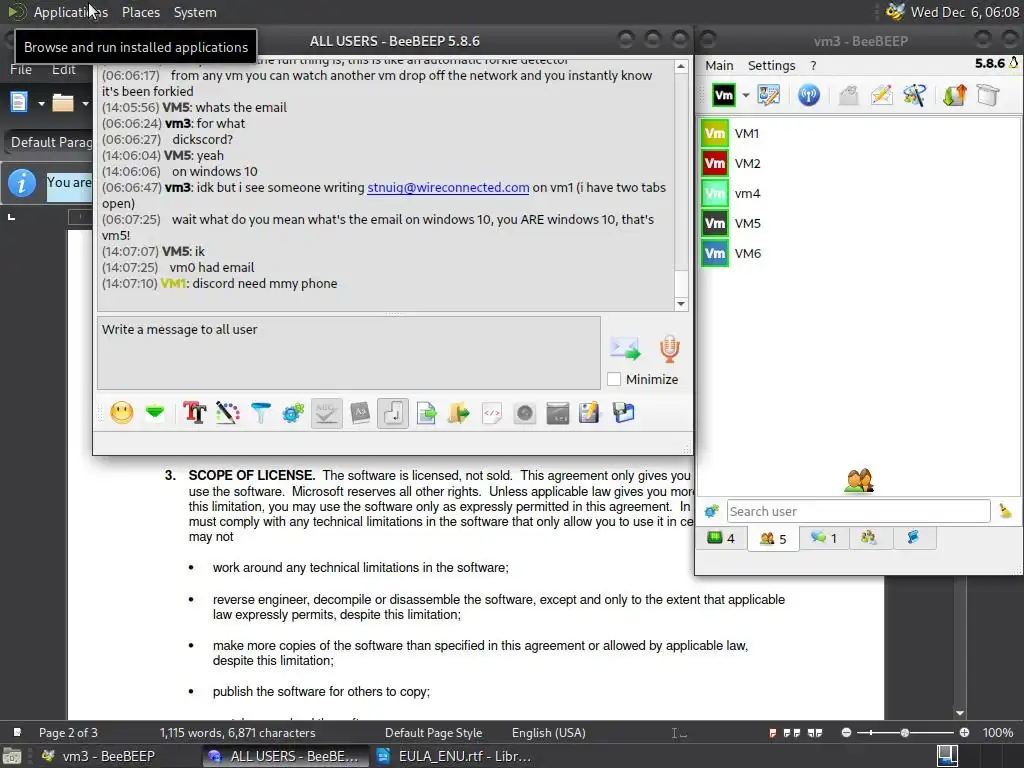This screenshot has height=768, width=1024.
Task: Select user VM1 in the list
Action: (x=859, y=133)
